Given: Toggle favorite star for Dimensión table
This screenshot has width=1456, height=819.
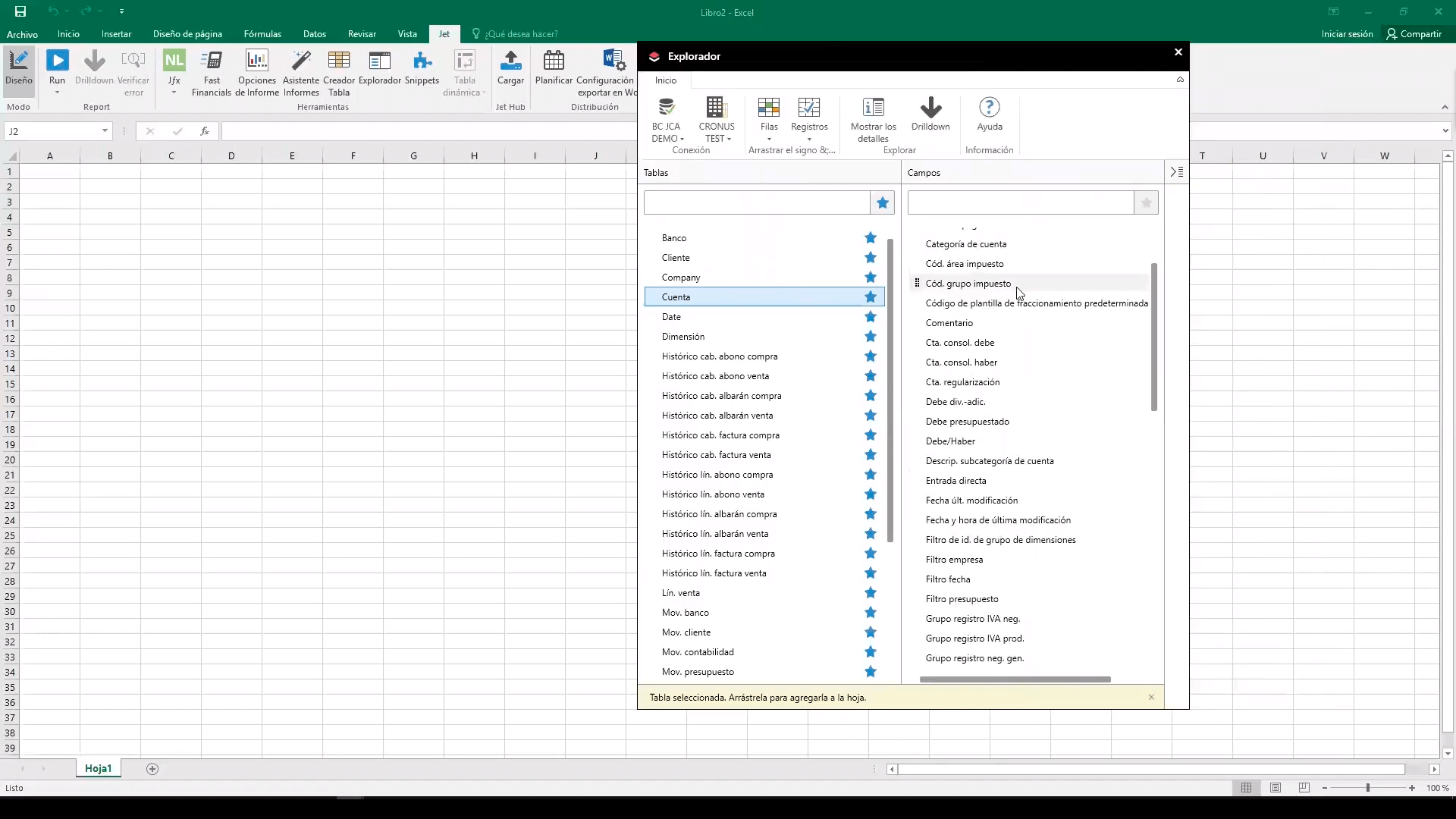Looking at the screenshot, I should tap(871, 337).
